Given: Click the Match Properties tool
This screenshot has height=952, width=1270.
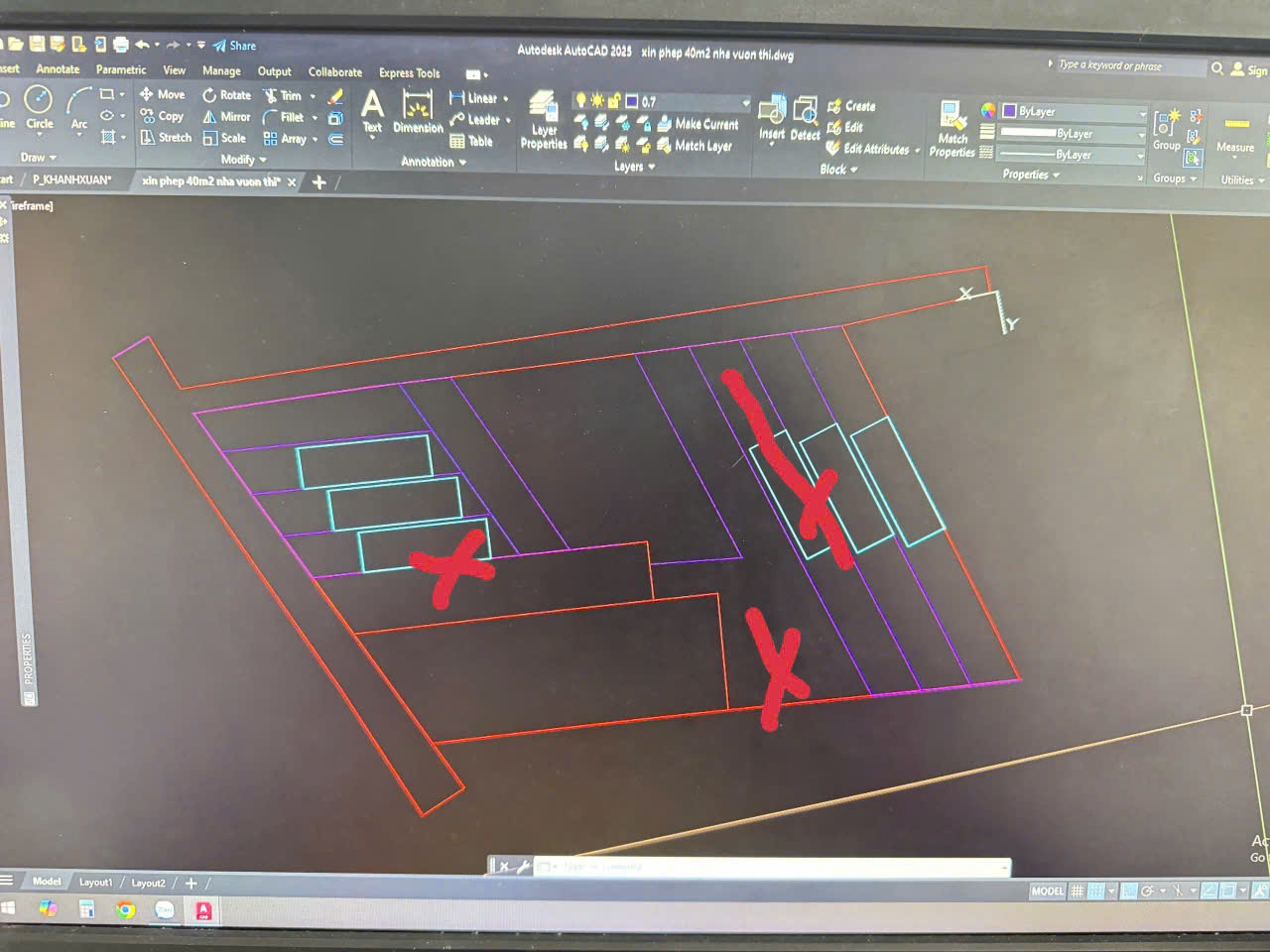Looking at the screenshot, I should point(952,127).
